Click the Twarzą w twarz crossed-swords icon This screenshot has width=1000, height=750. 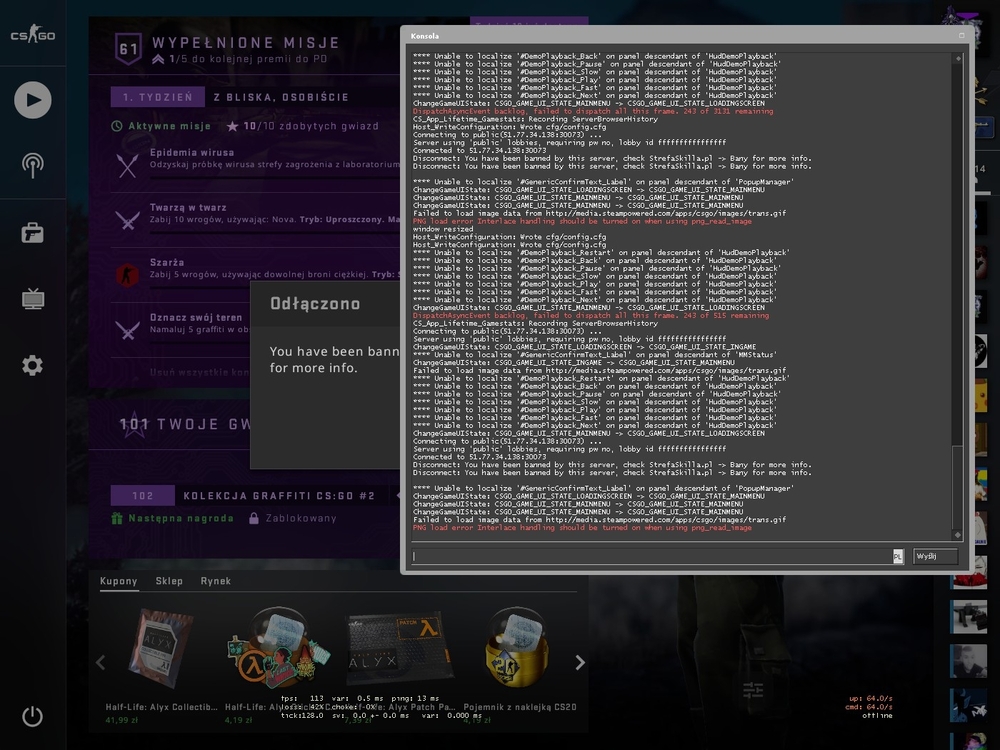(x=128, y=221)
